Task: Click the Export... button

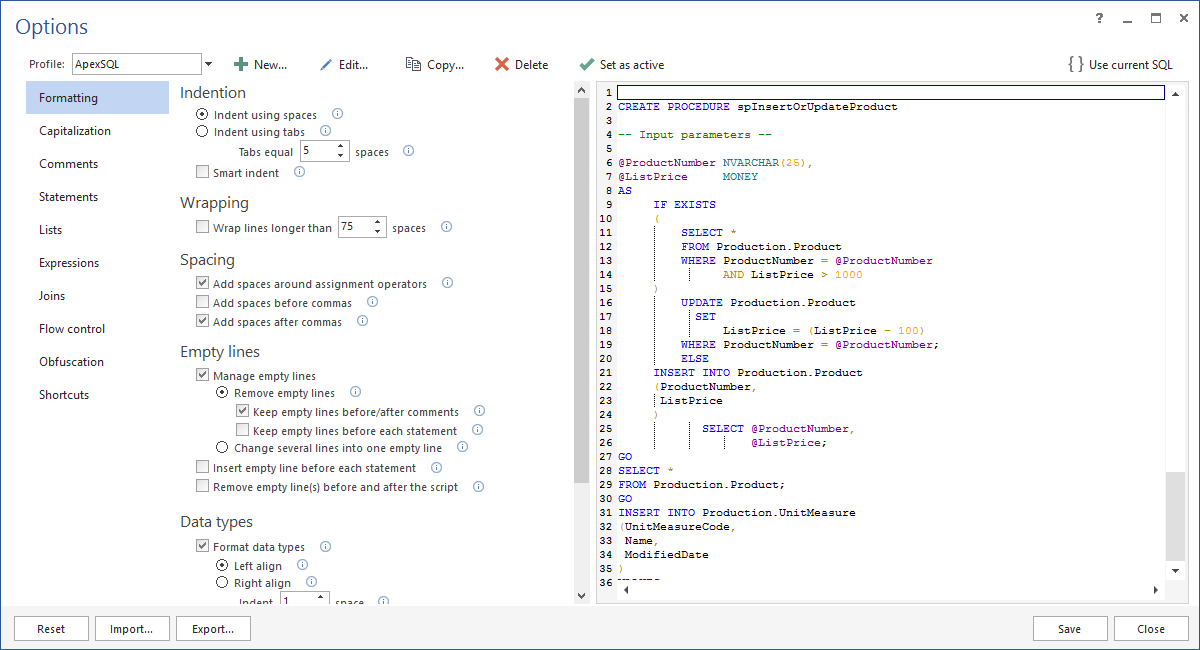Action: pos(213,629)
